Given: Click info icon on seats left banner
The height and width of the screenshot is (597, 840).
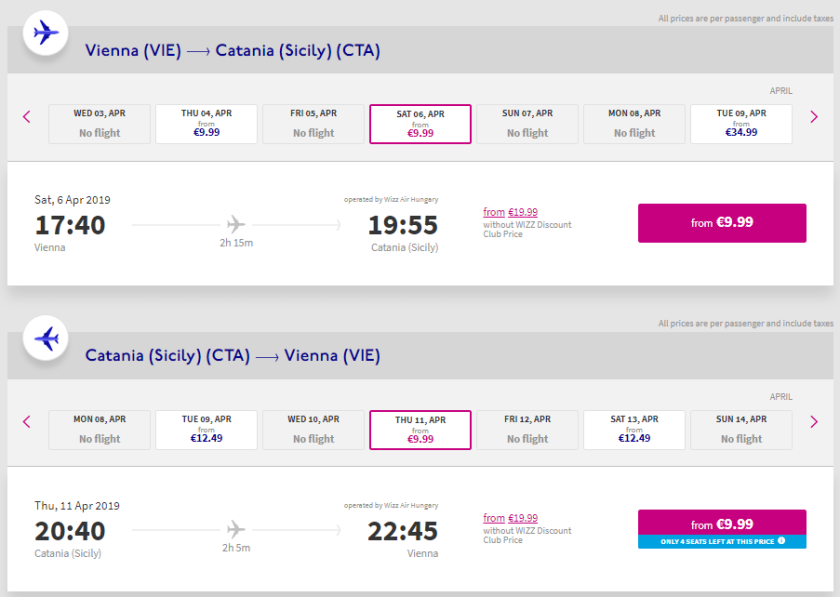Looking at the screenshot, I should pyautogui.click(x=781, y=541).
